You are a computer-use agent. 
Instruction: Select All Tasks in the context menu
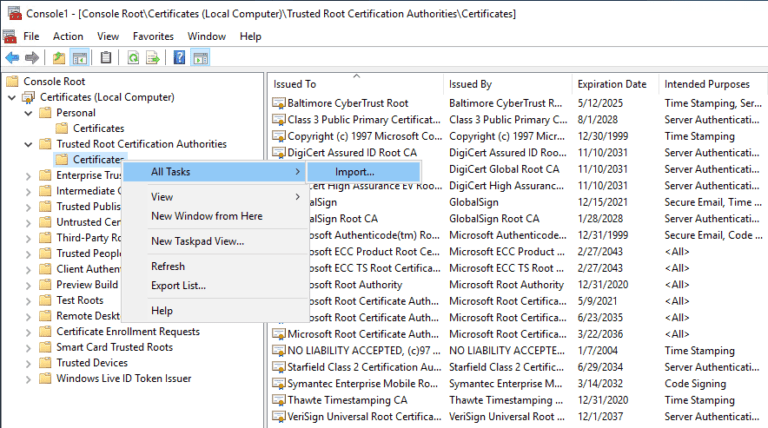click(x=215, y=172)
